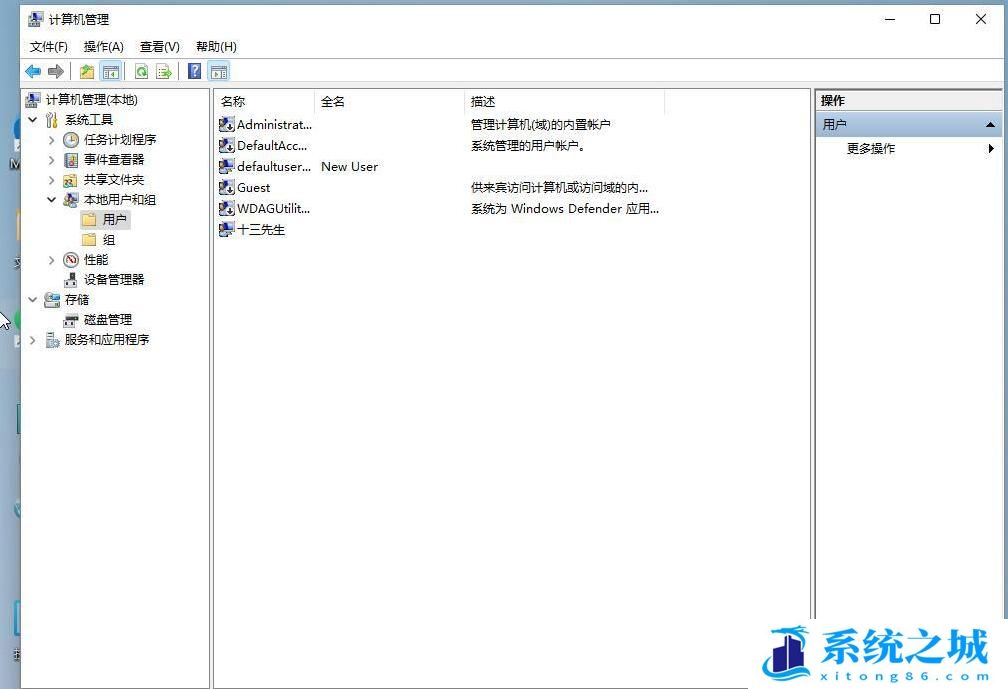This screenshot has width=1008, height=689.
Task: Open the 组 folder under 本地用户和组
Action: coord(108,240)
